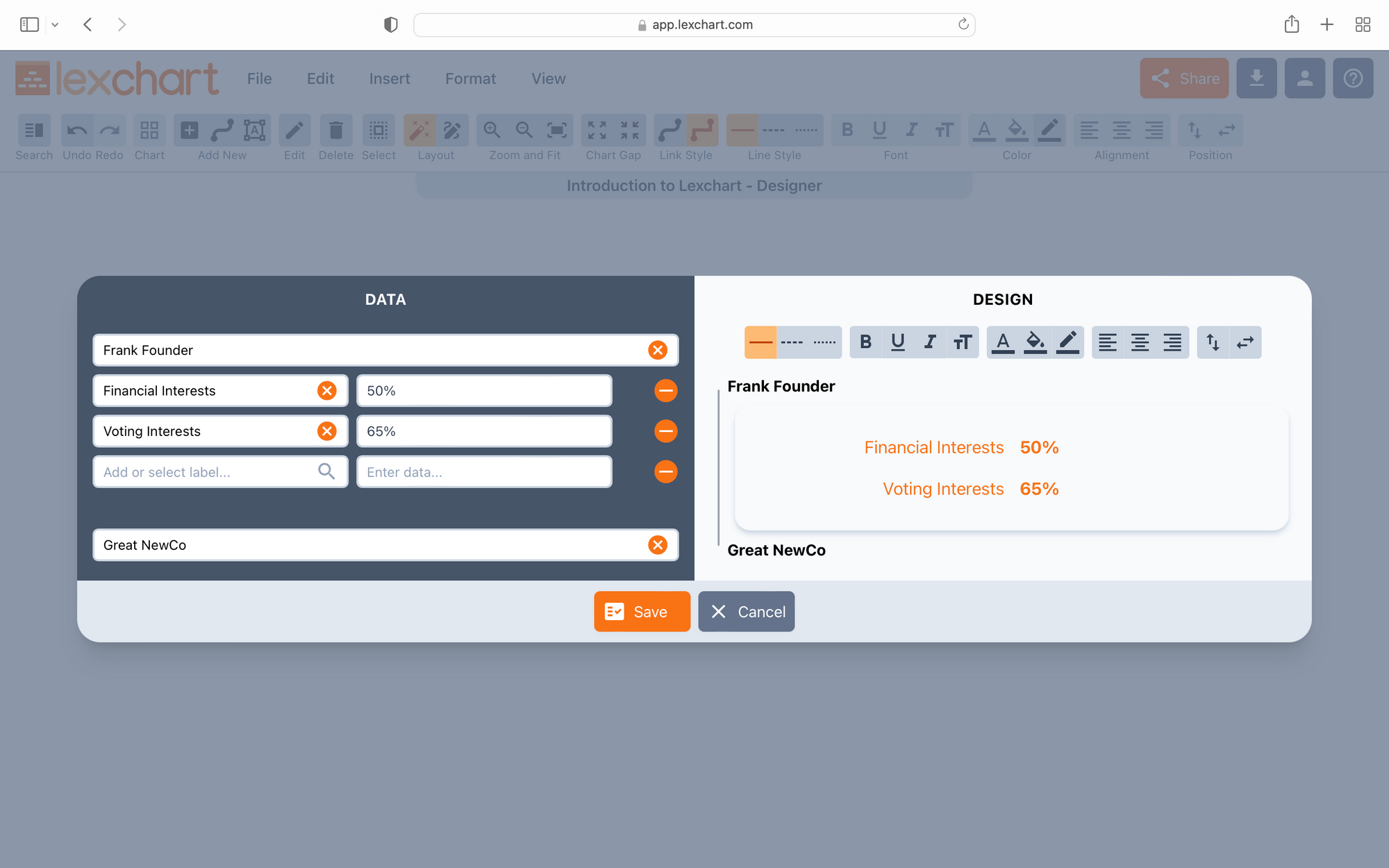The width and height of the screenshot is (1389, 868).
Task: Clear the Great NewCo name field
Action: click(658, 545)
